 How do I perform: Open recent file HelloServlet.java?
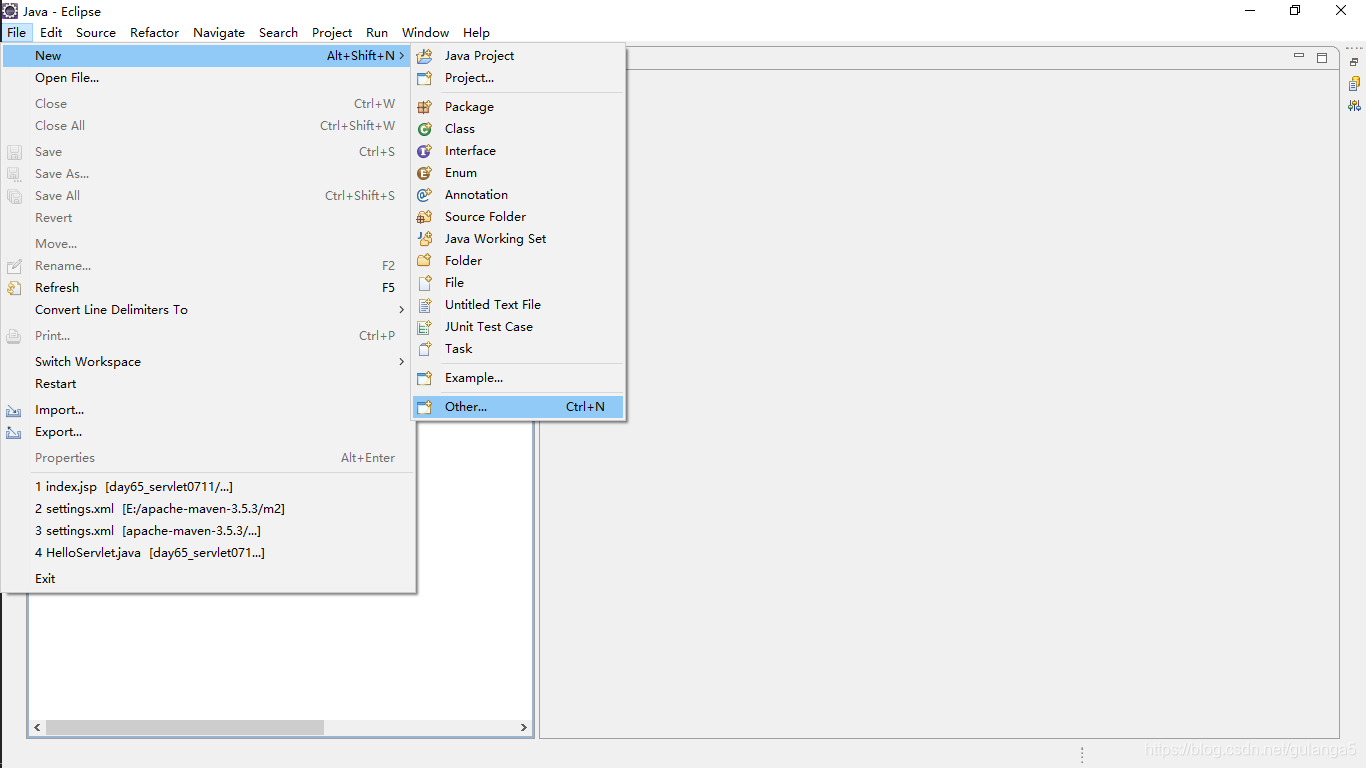click(x=208, y=553)
